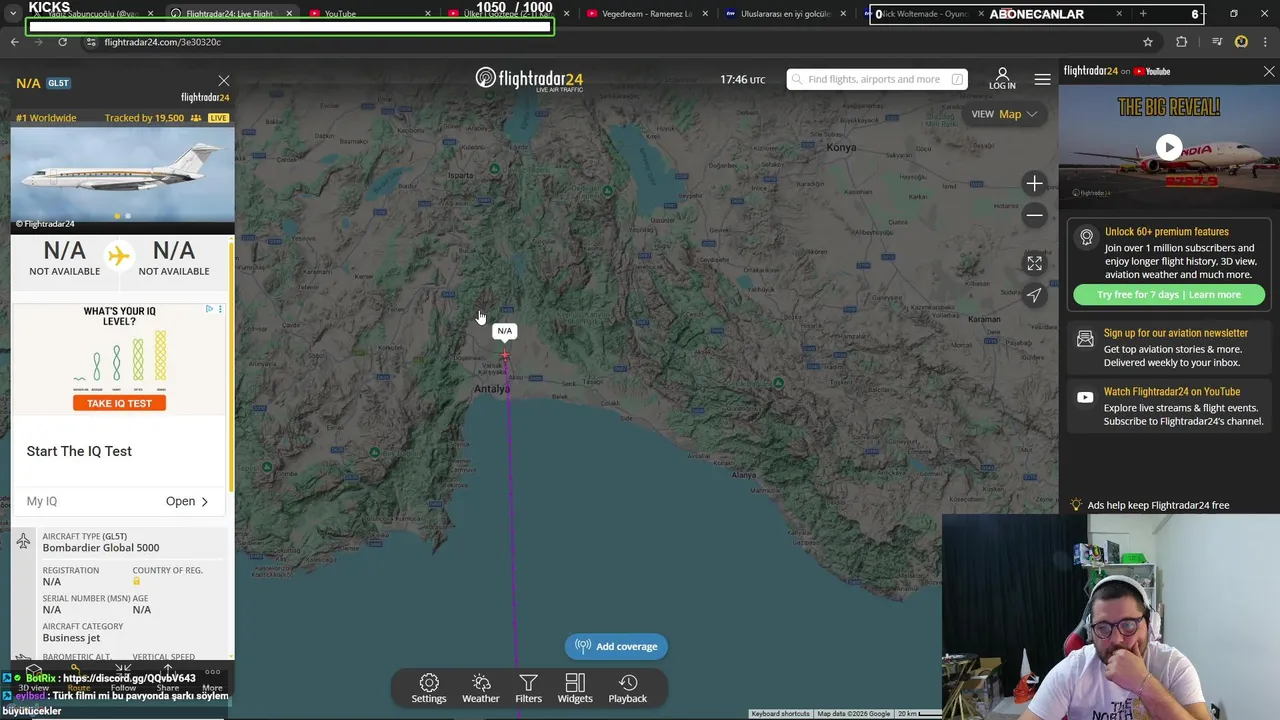View the Bombardier aircraft photo

pyautogui.click(x=123, y=174)
